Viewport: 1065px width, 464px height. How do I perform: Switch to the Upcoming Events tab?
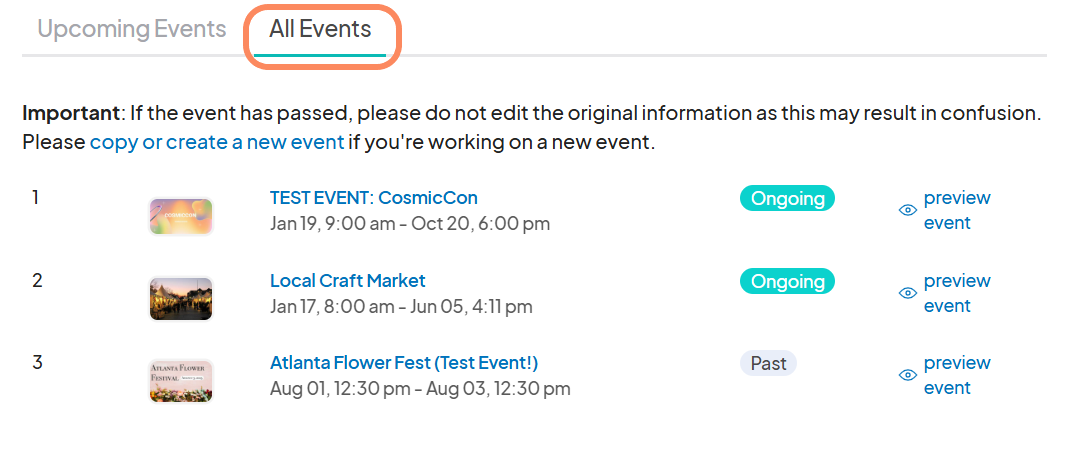[132, 29]
